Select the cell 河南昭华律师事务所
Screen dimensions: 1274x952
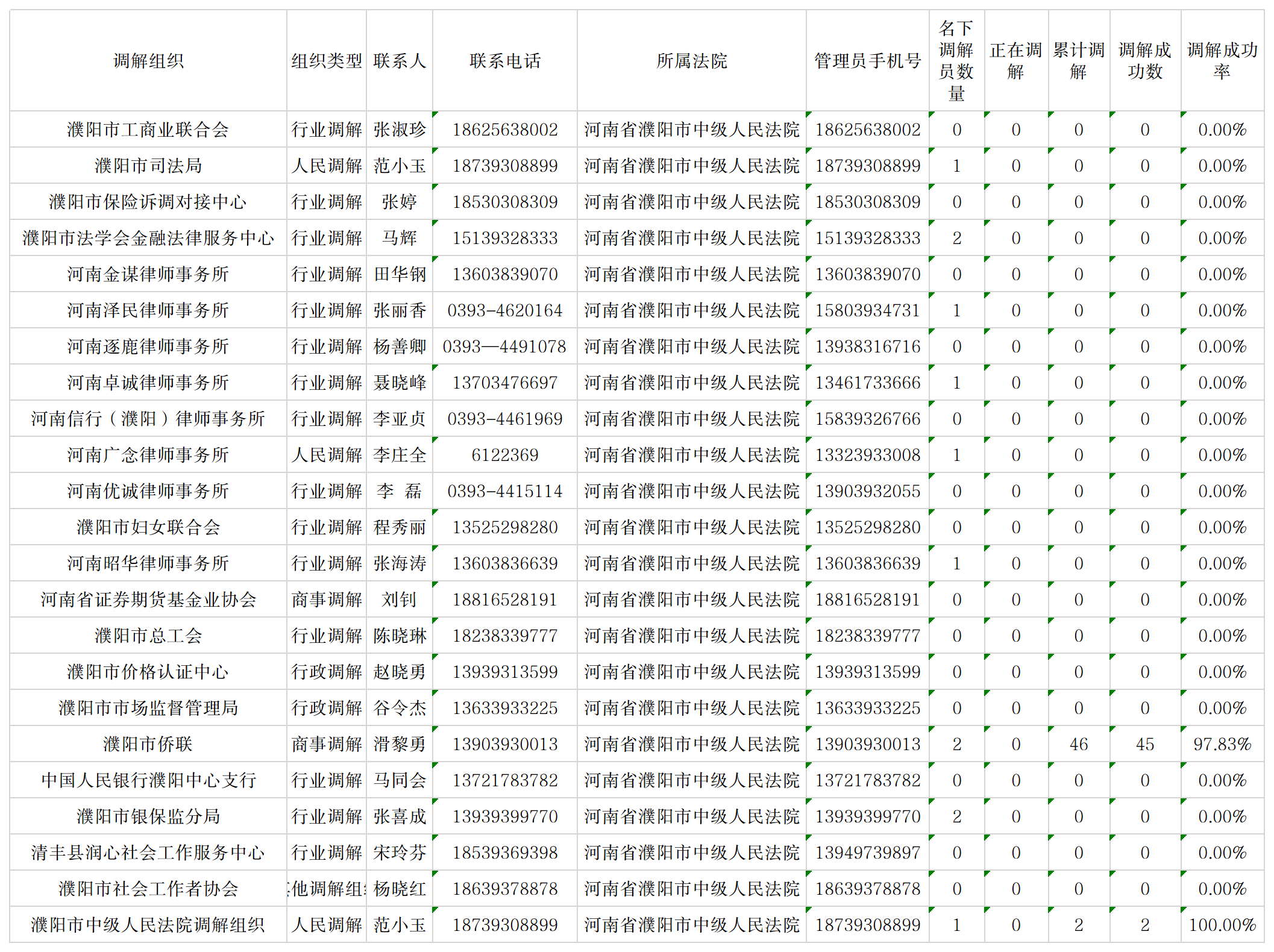[x=148, y=563]
